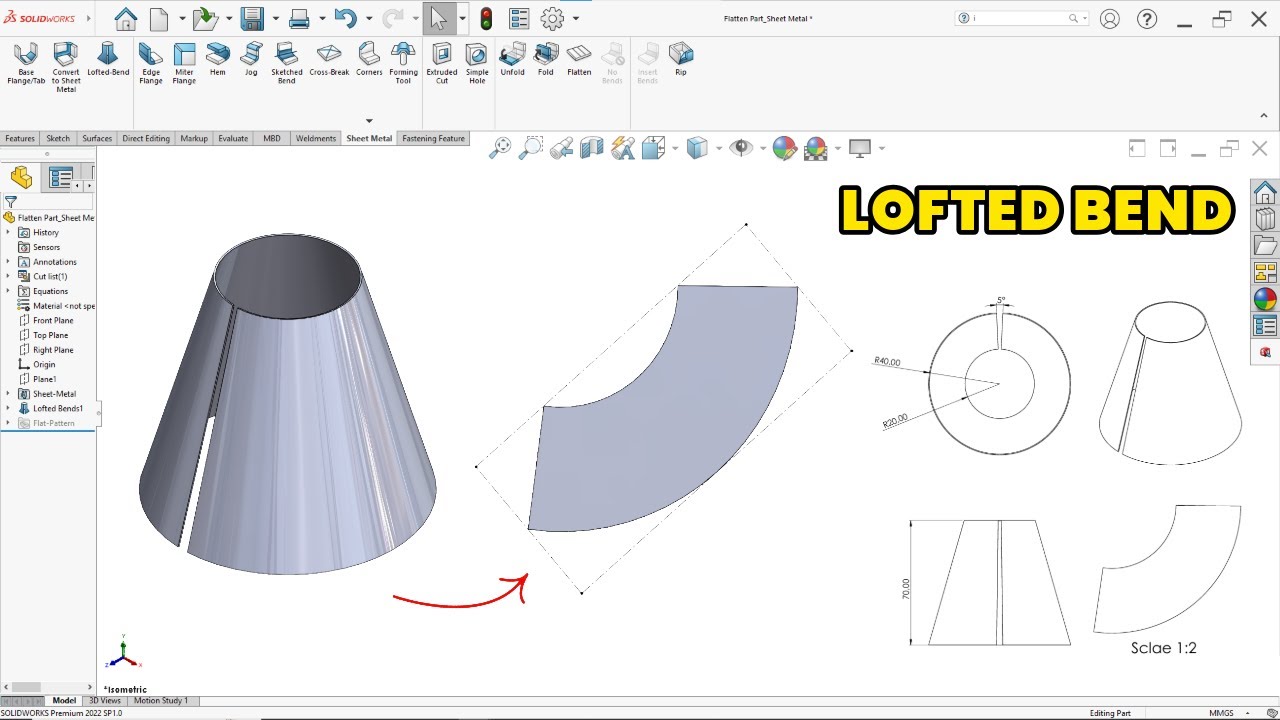The image size is (1280, 720).
Task: Switch to the Features tab
Action: [x=20, y=138]
